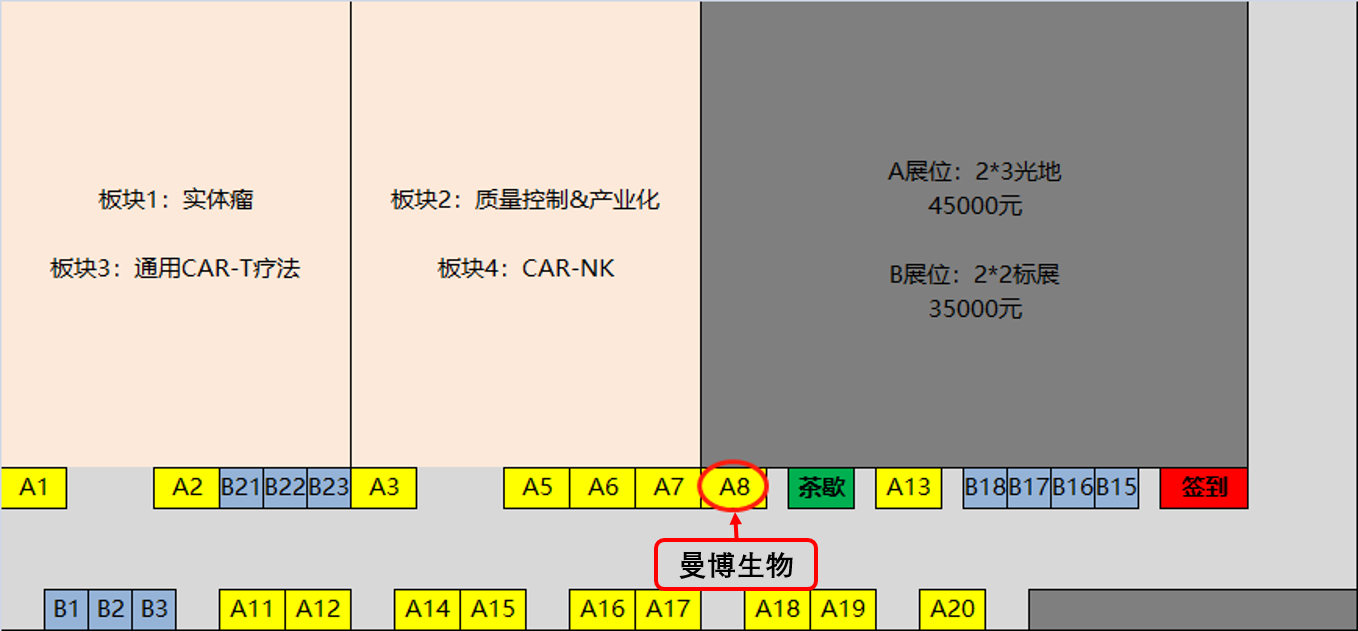Click the text 板块3:通用CAR-T疗法
1358x631 pixels.
tap(176, 268)
